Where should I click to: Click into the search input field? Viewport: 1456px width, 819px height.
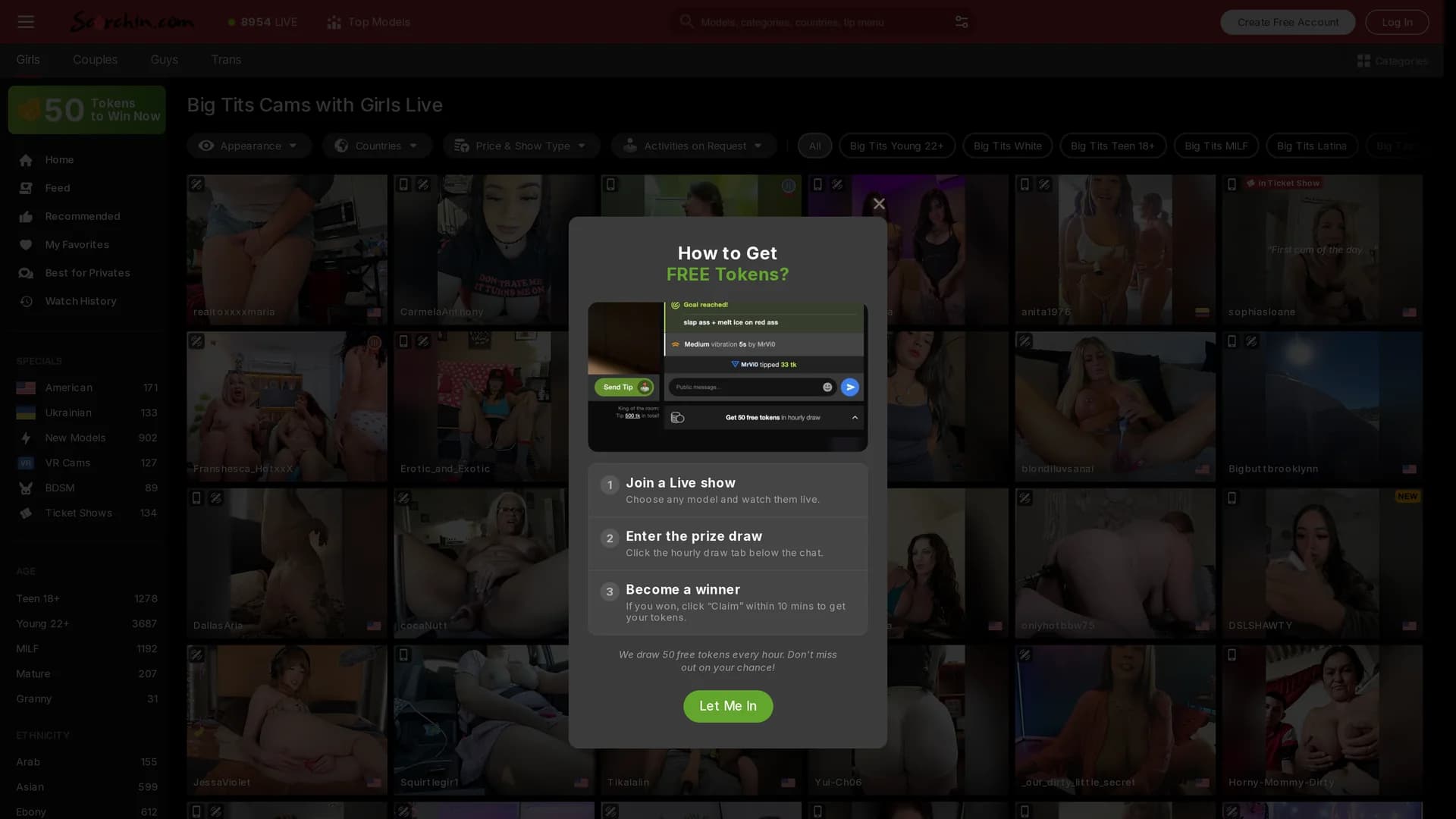[x=823, y=22]
